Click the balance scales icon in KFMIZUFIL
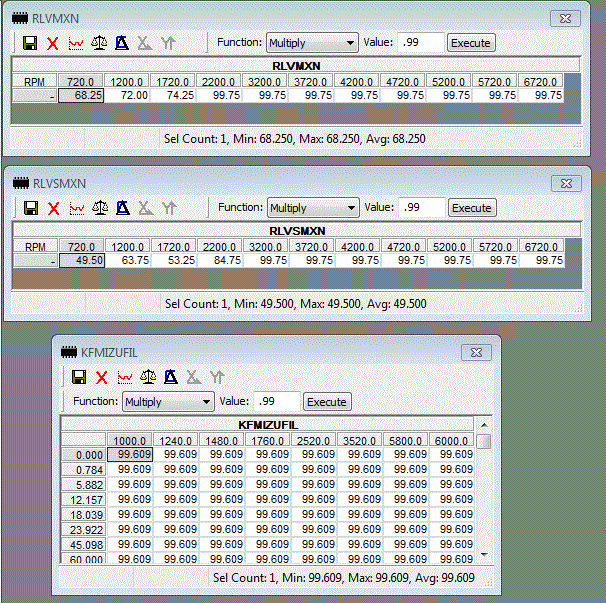This screenshot has width=606, height=603. point(148,377)
